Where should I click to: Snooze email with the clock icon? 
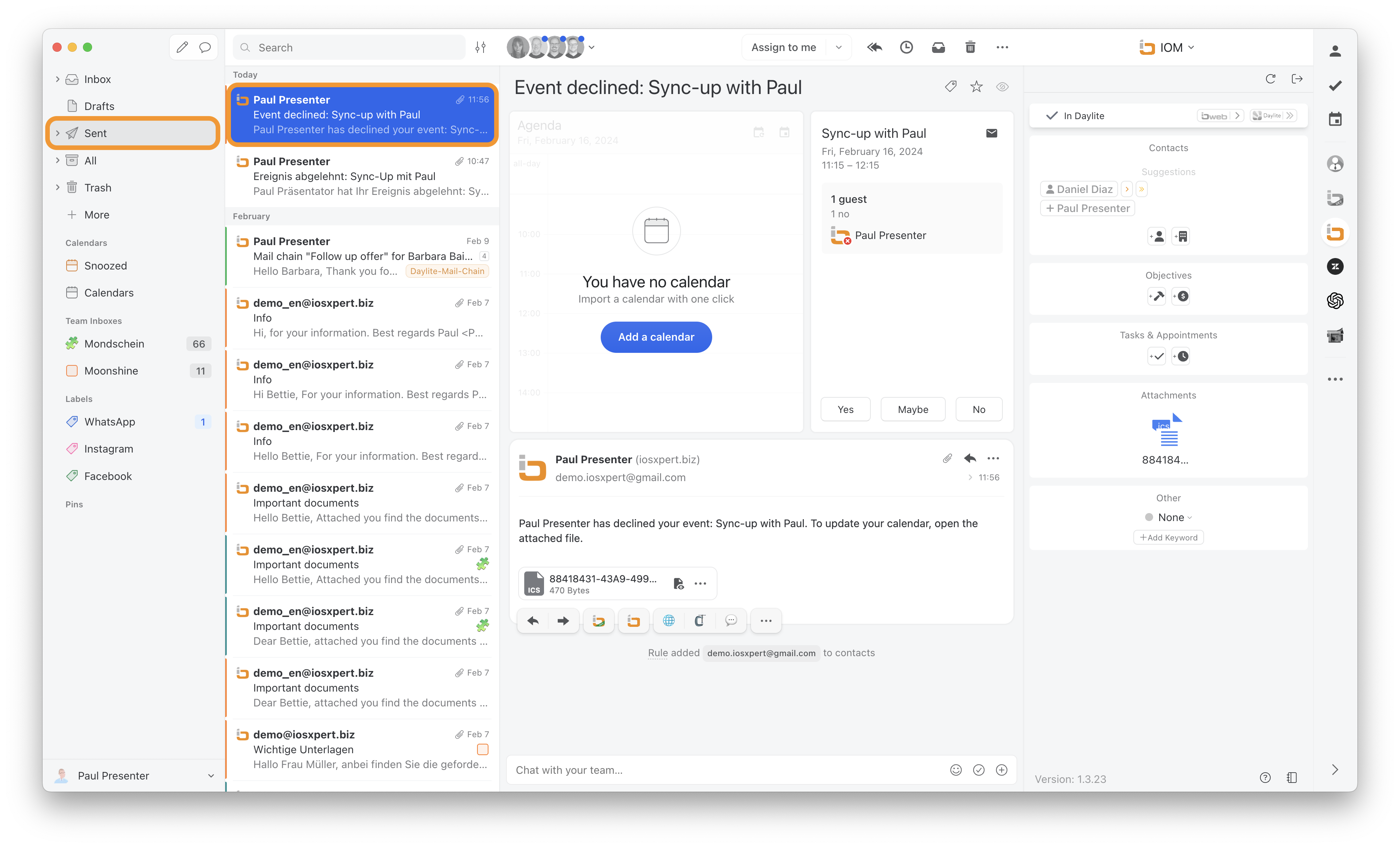click(906, 47)
